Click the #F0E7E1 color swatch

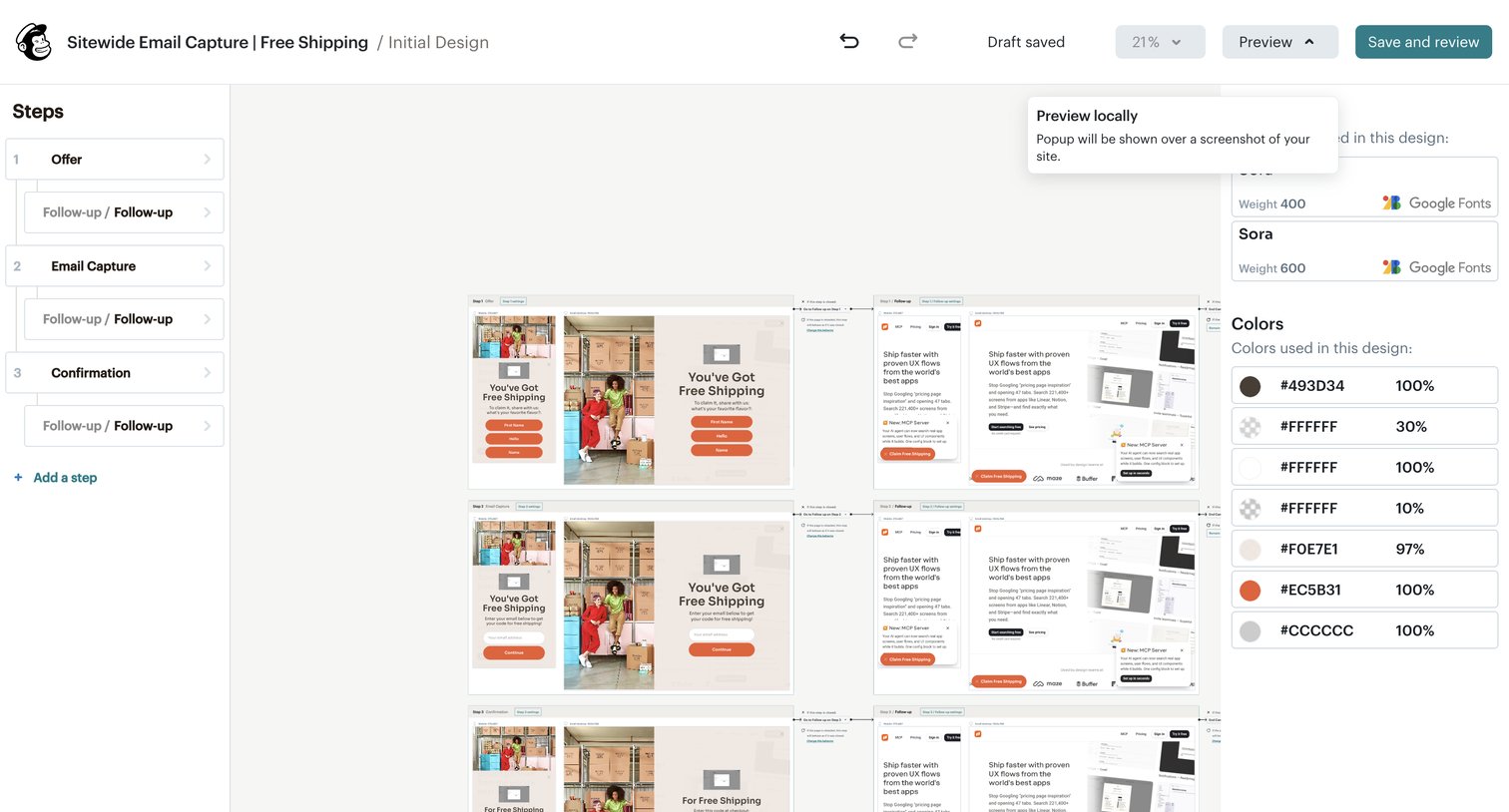(1250, 550)
